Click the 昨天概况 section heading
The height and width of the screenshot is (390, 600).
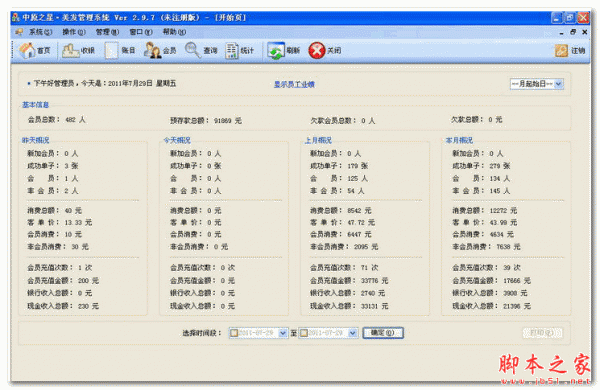36,140
